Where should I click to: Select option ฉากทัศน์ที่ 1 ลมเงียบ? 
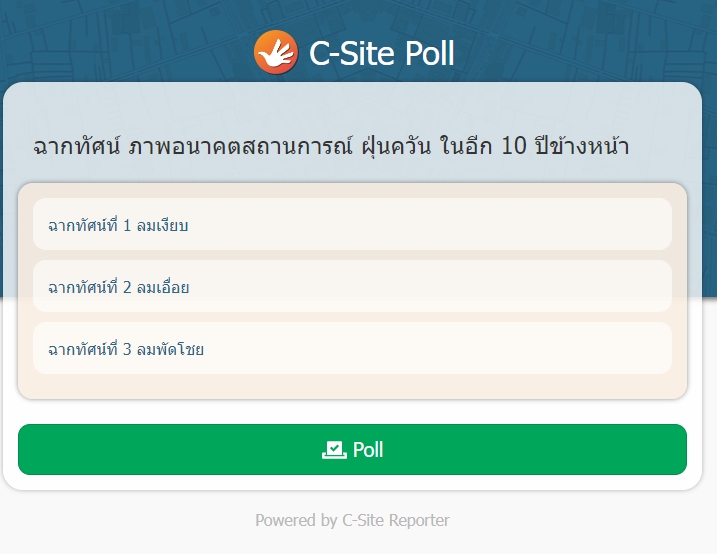click(x=352, y=224)
